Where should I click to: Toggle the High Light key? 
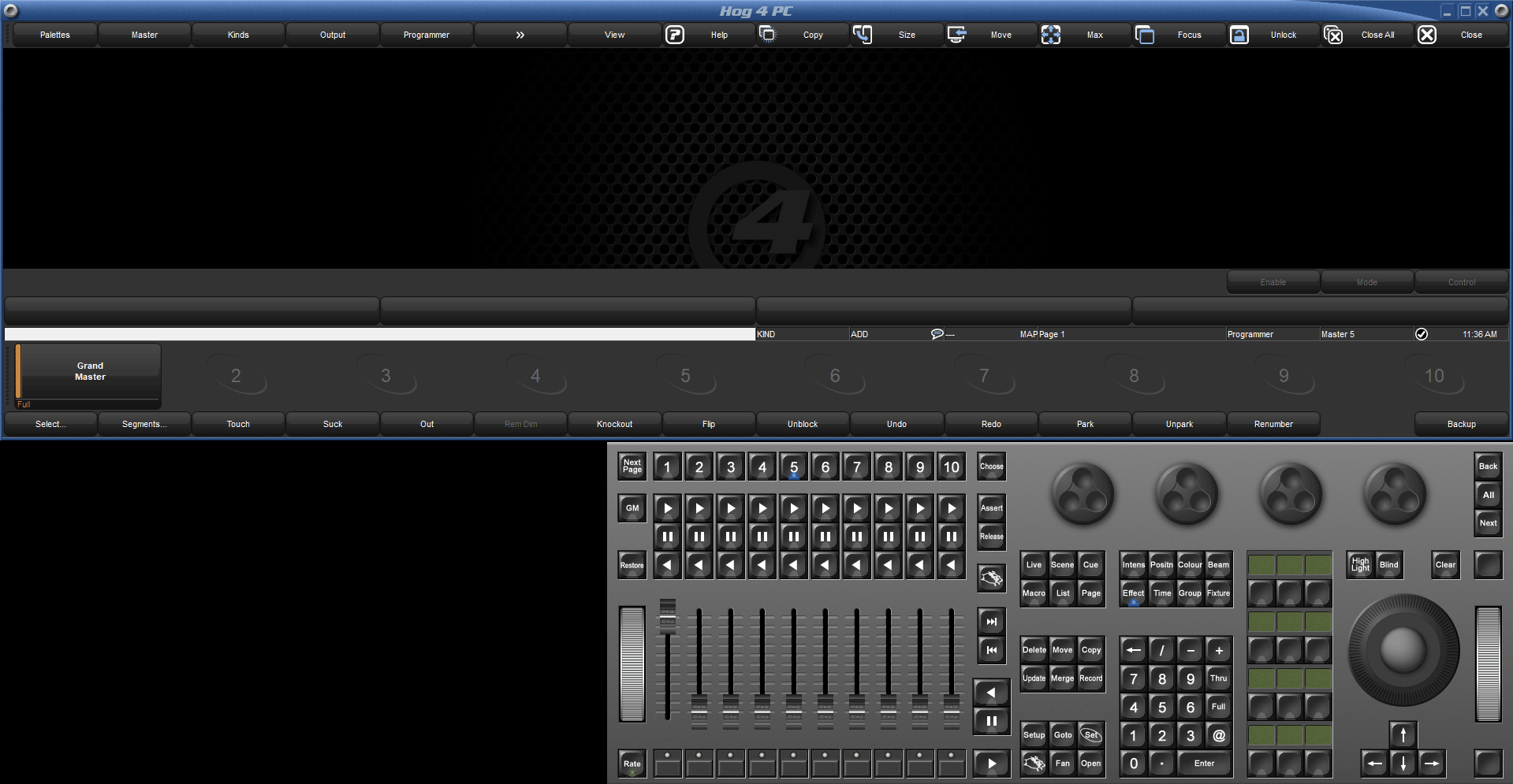(1360, 565)
